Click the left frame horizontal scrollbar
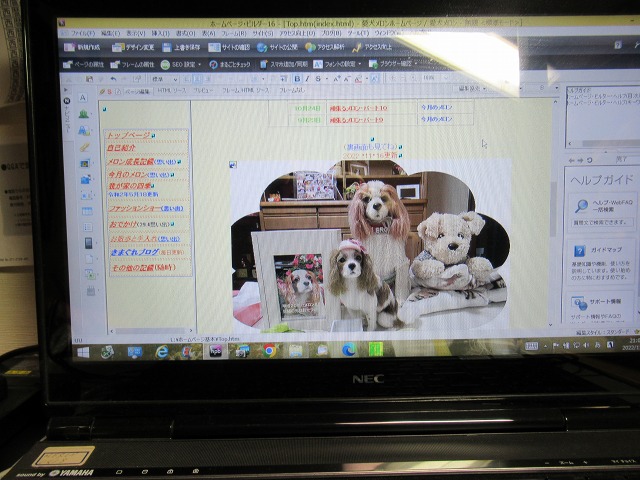640x480 pixels. [x=151, y=331]
